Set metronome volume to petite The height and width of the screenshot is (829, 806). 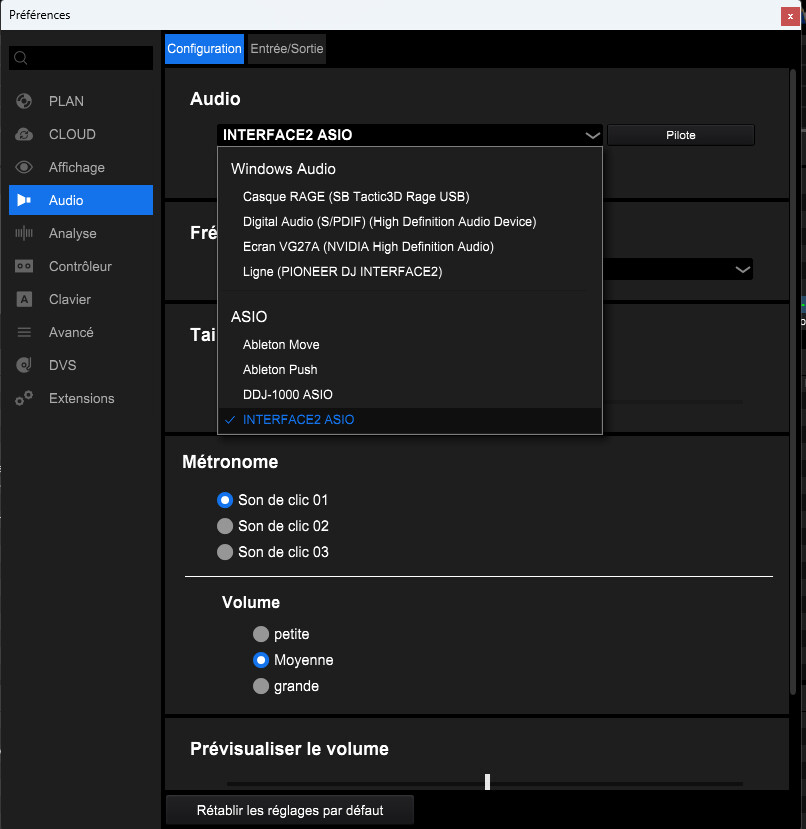pos(261,634)
